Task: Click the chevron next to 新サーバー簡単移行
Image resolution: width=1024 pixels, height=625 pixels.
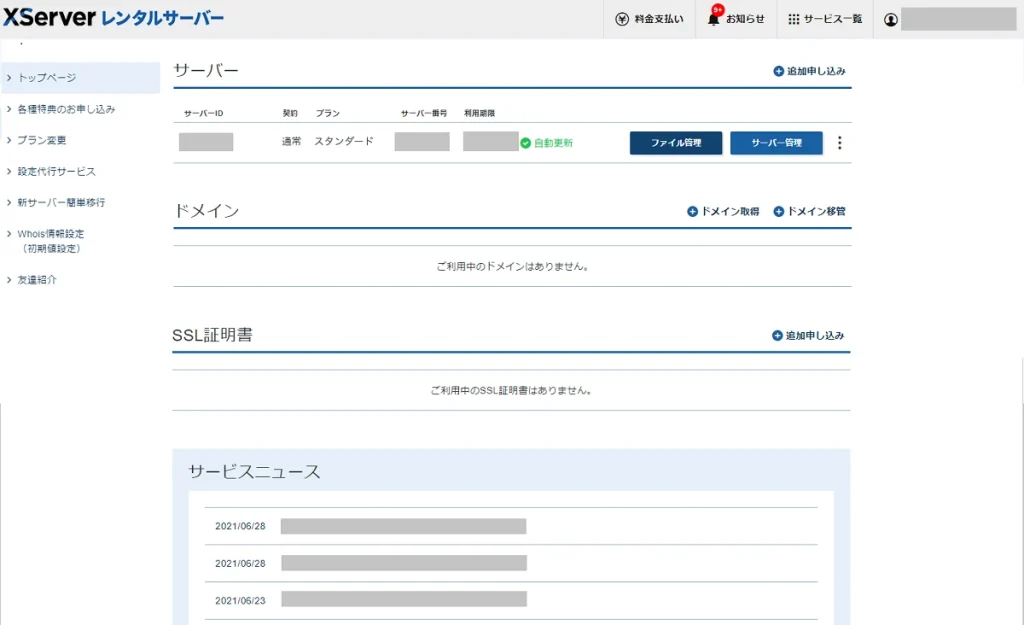Action: 8,202
